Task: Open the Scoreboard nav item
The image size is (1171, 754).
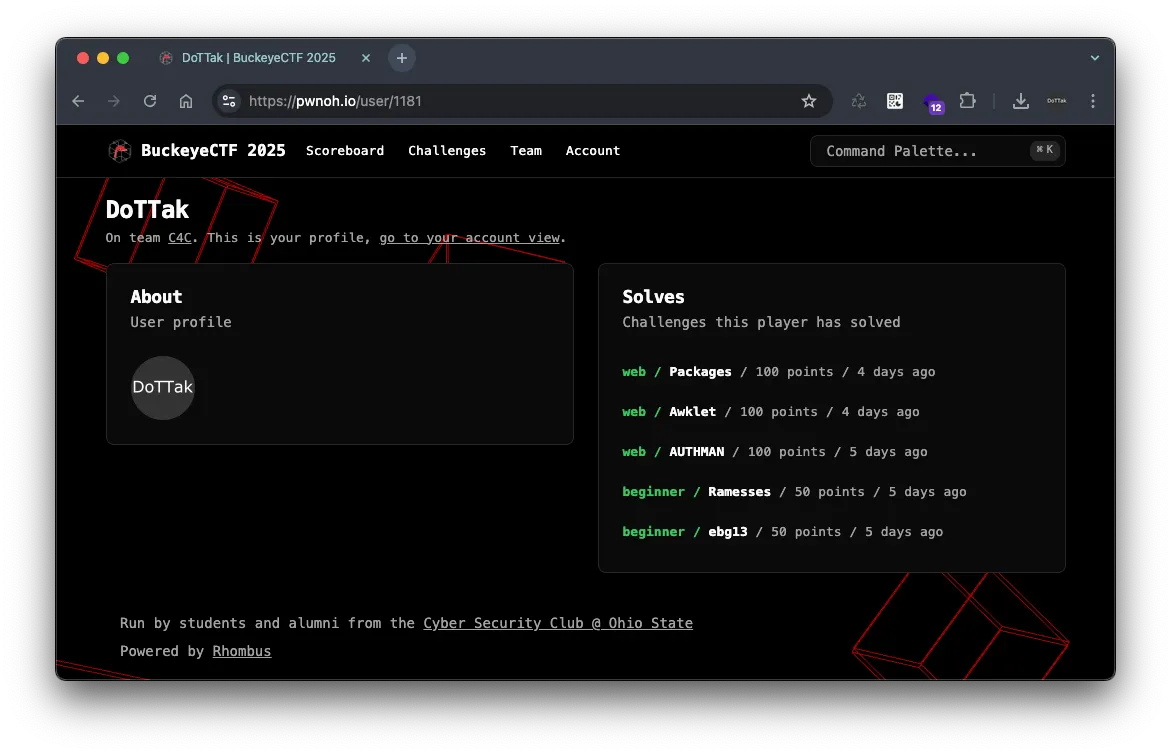Action: click(345, 151)
